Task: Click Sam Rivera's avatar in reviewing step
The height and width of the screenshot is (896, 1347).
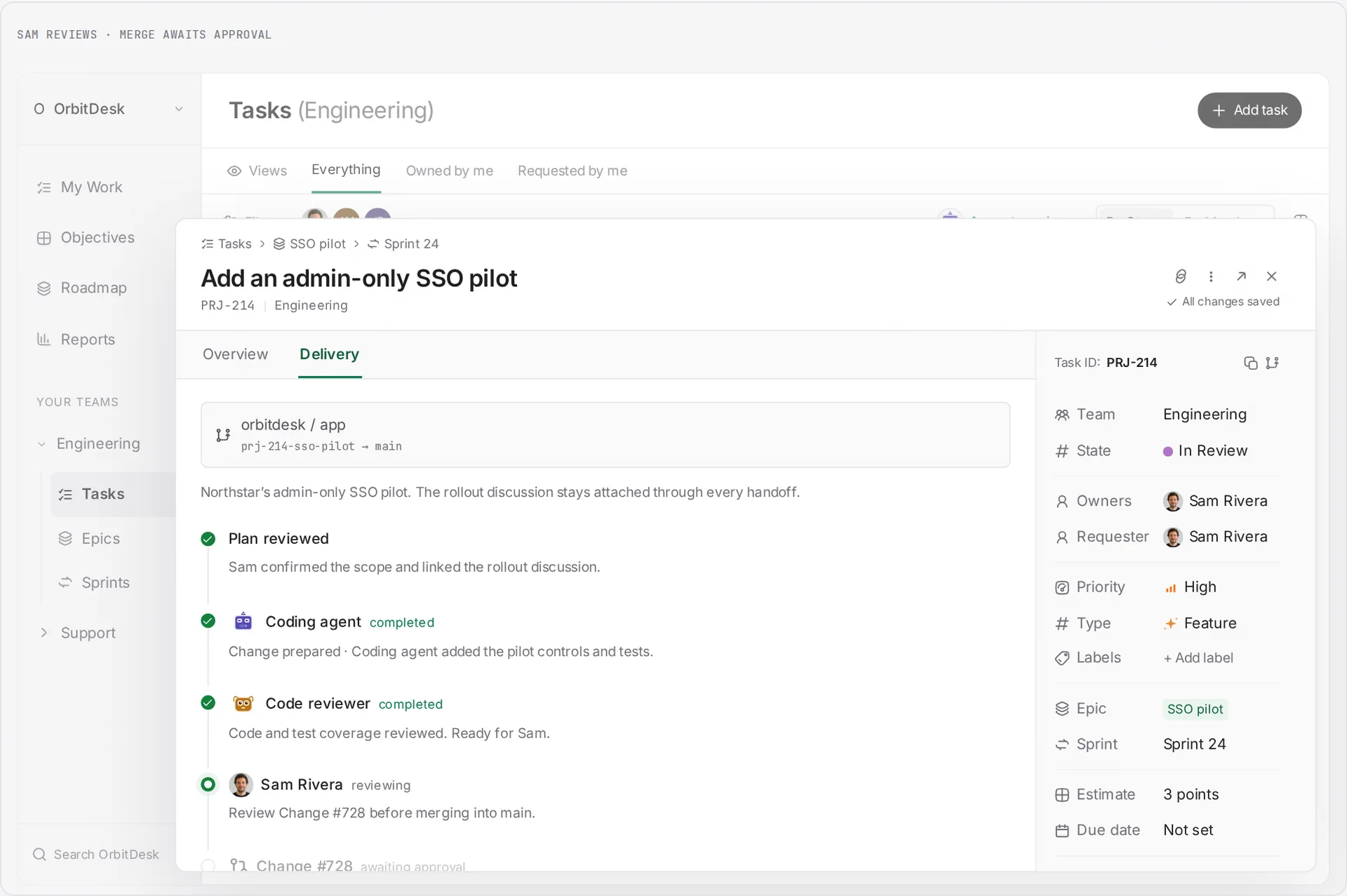Action: (241, 784)
